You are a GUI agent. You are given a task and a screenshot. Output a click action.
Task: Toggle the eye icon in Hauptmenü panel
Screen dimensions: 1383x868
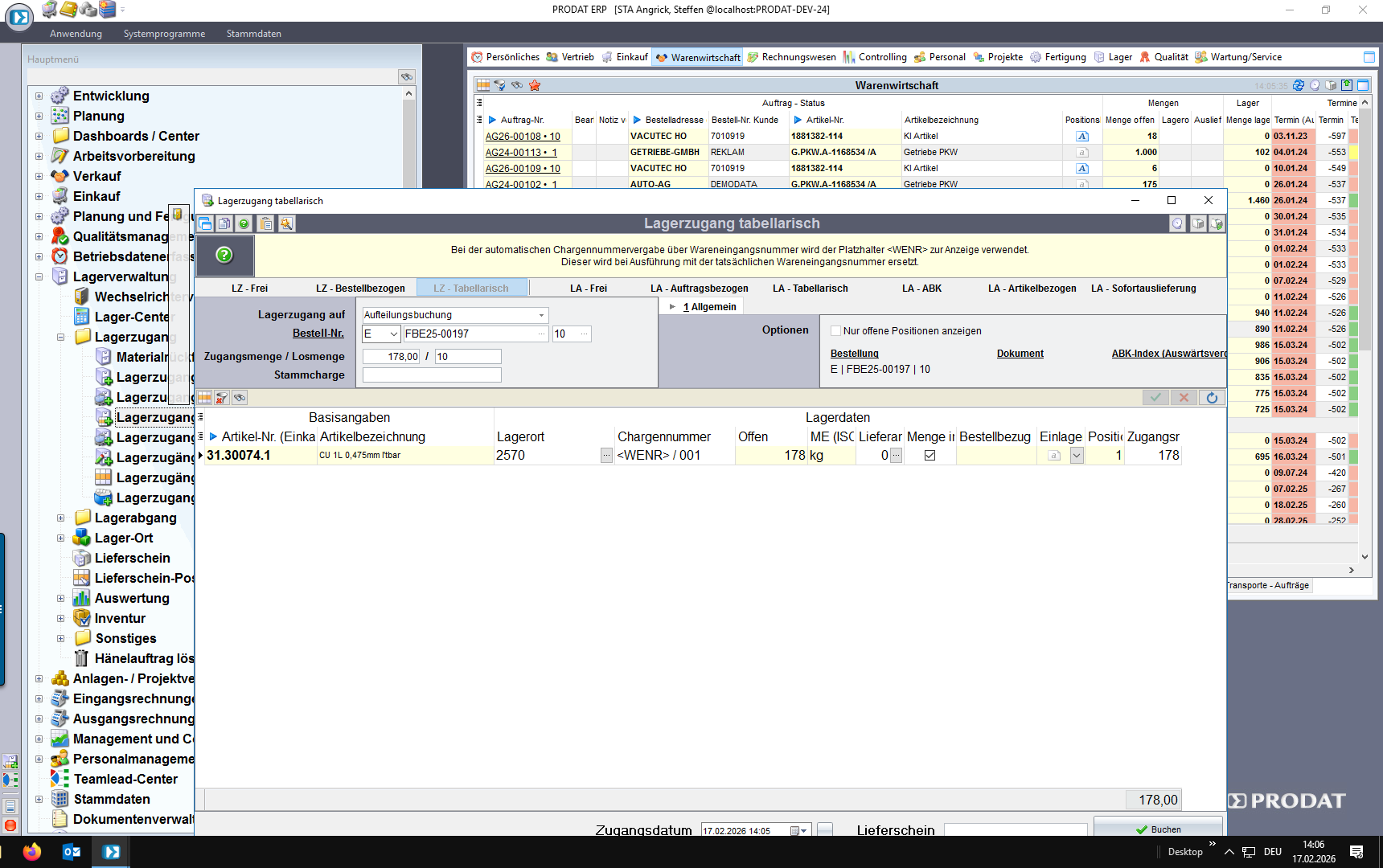pos(407,76)
